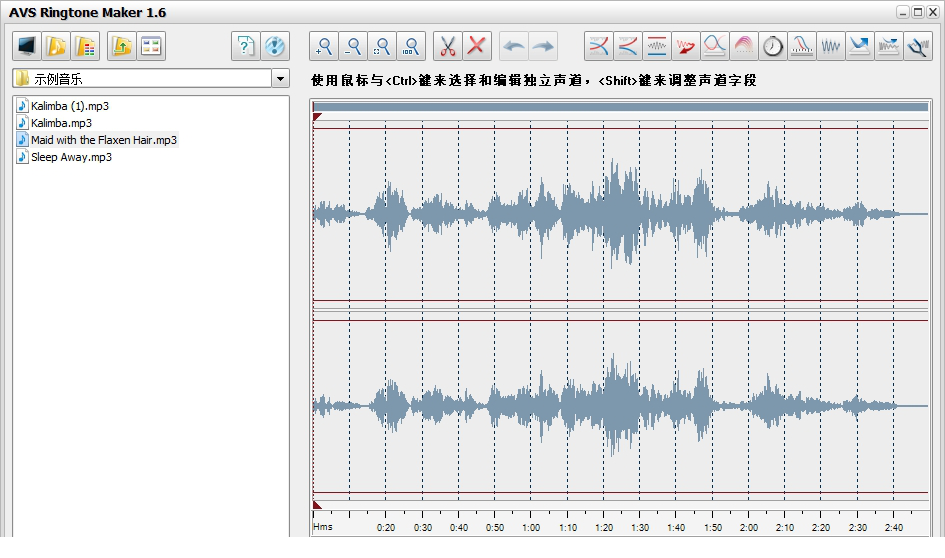Maximize the AVS Ringtone Maker window
The height and width of the screenshot is (558, 945).
917,12
